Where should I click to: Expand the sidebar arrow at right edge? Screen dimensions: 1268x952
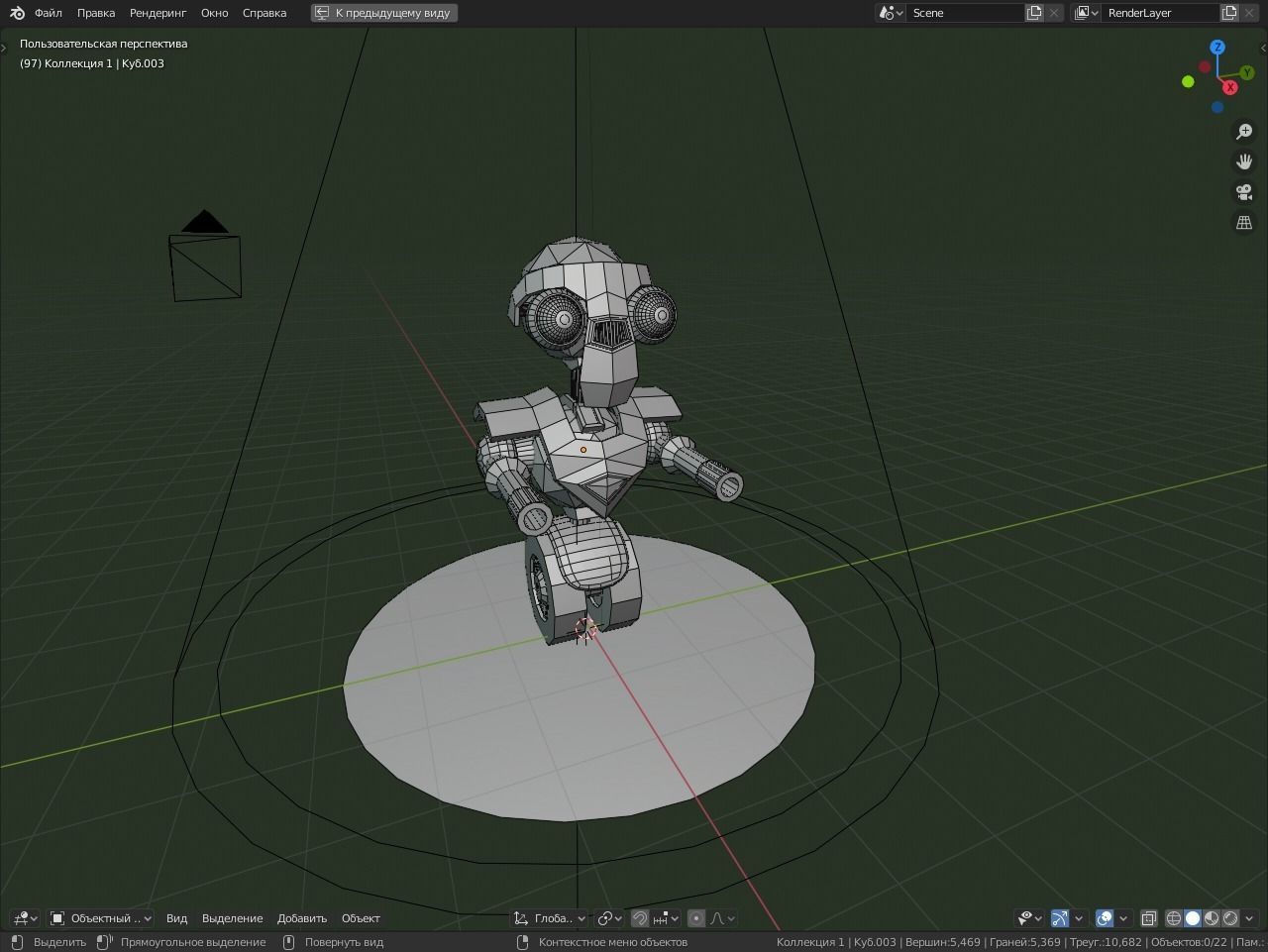point(1263,47)
